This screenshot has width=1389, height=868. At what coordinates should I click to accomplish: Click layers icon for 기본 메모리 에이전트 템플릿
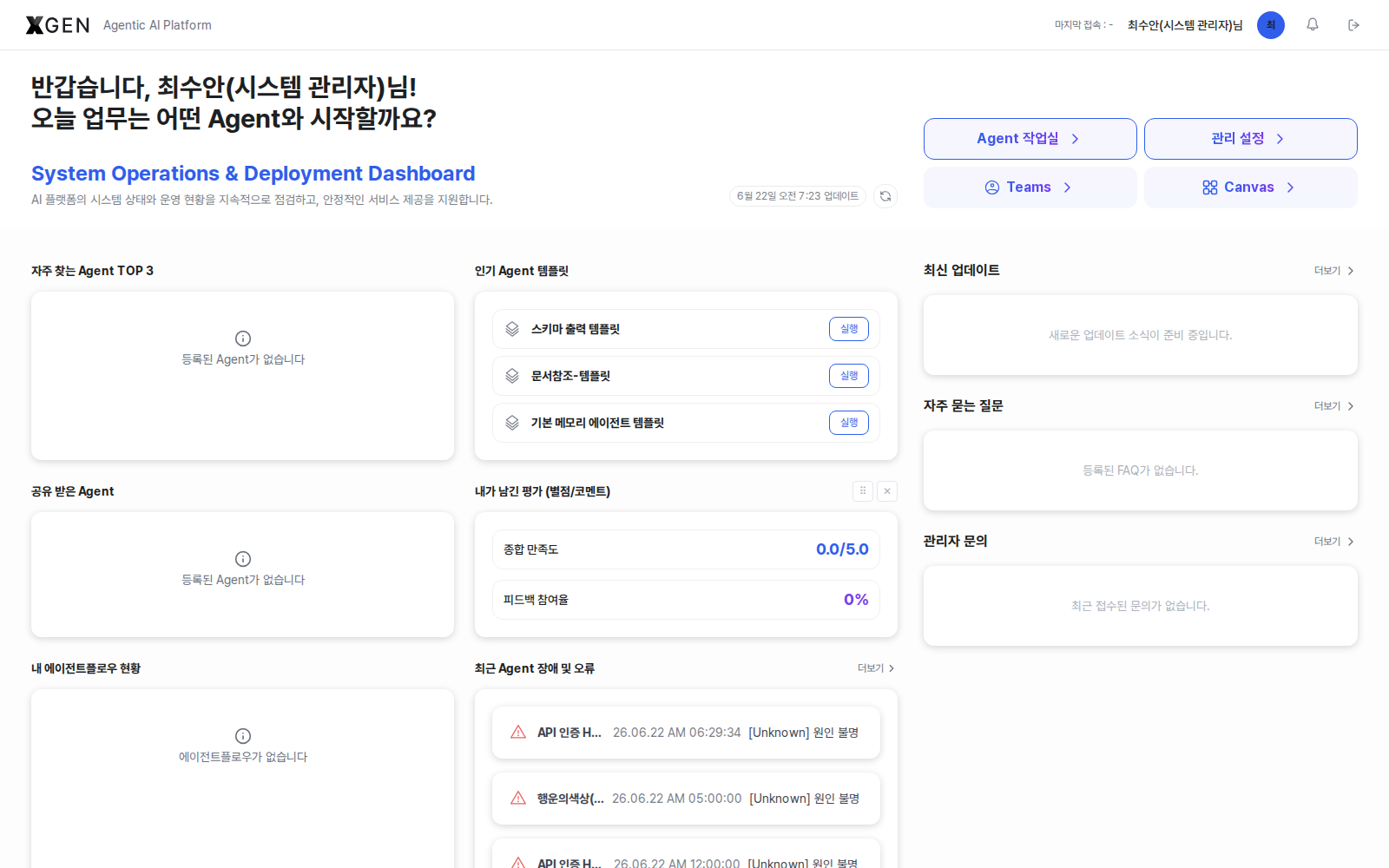pyautogui.click(x=512, y=423)
